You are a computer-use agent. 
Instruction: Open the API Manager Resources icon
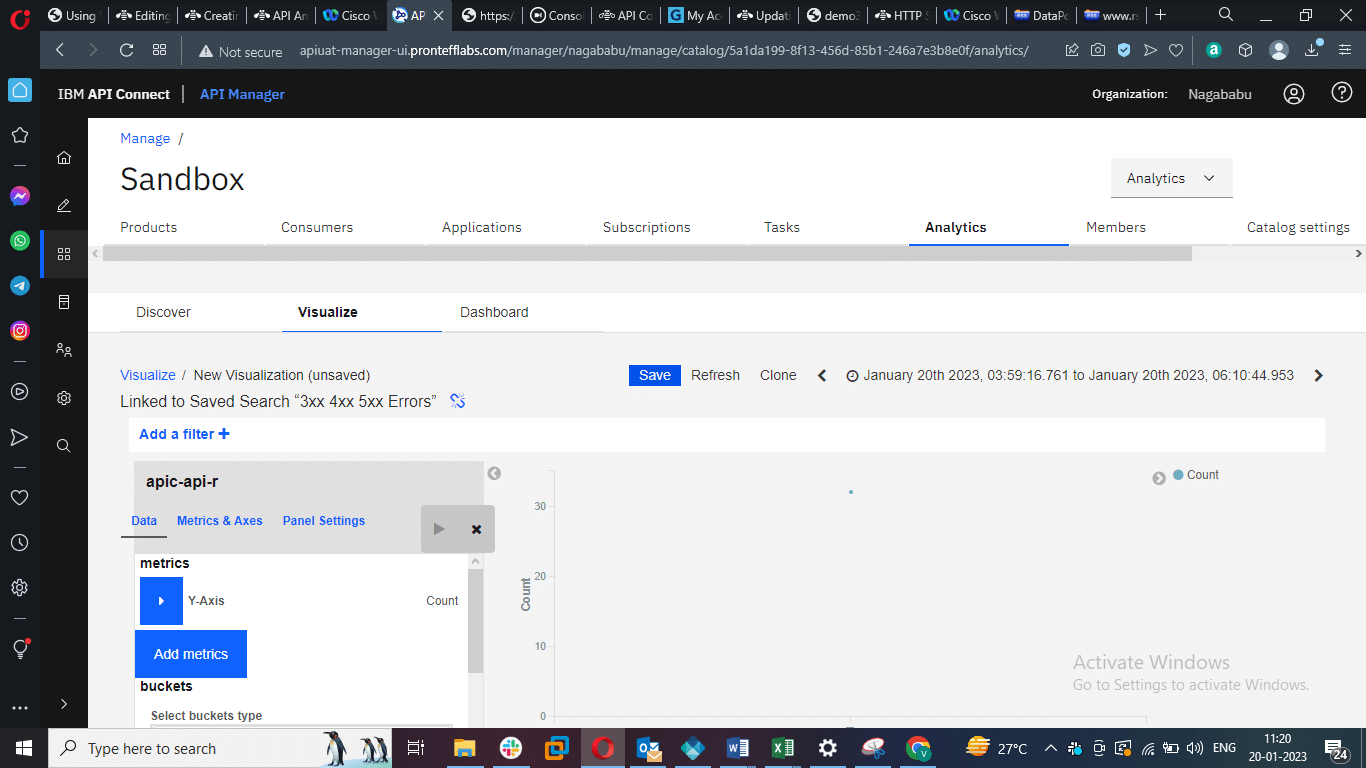pyautogui.click(x=64, y=302)
